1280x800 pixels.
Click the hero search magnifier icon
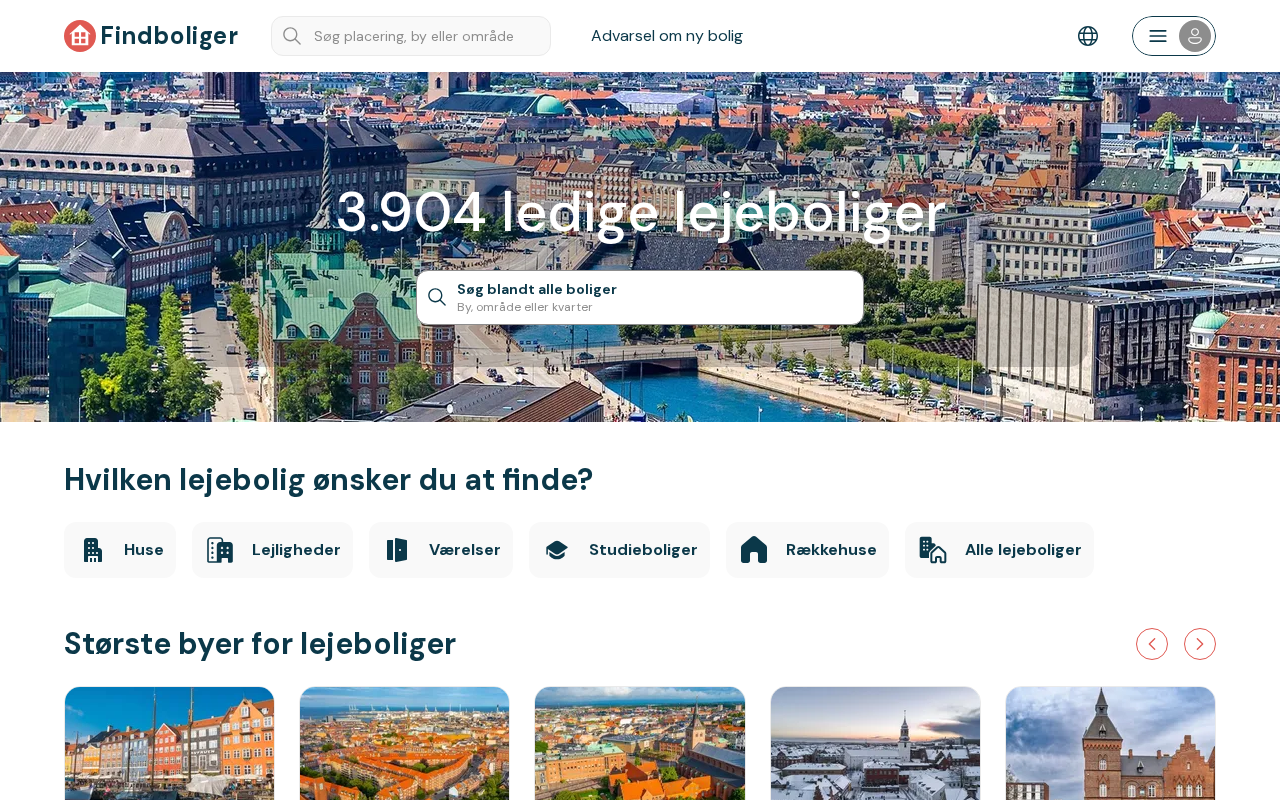pos(437,297)
